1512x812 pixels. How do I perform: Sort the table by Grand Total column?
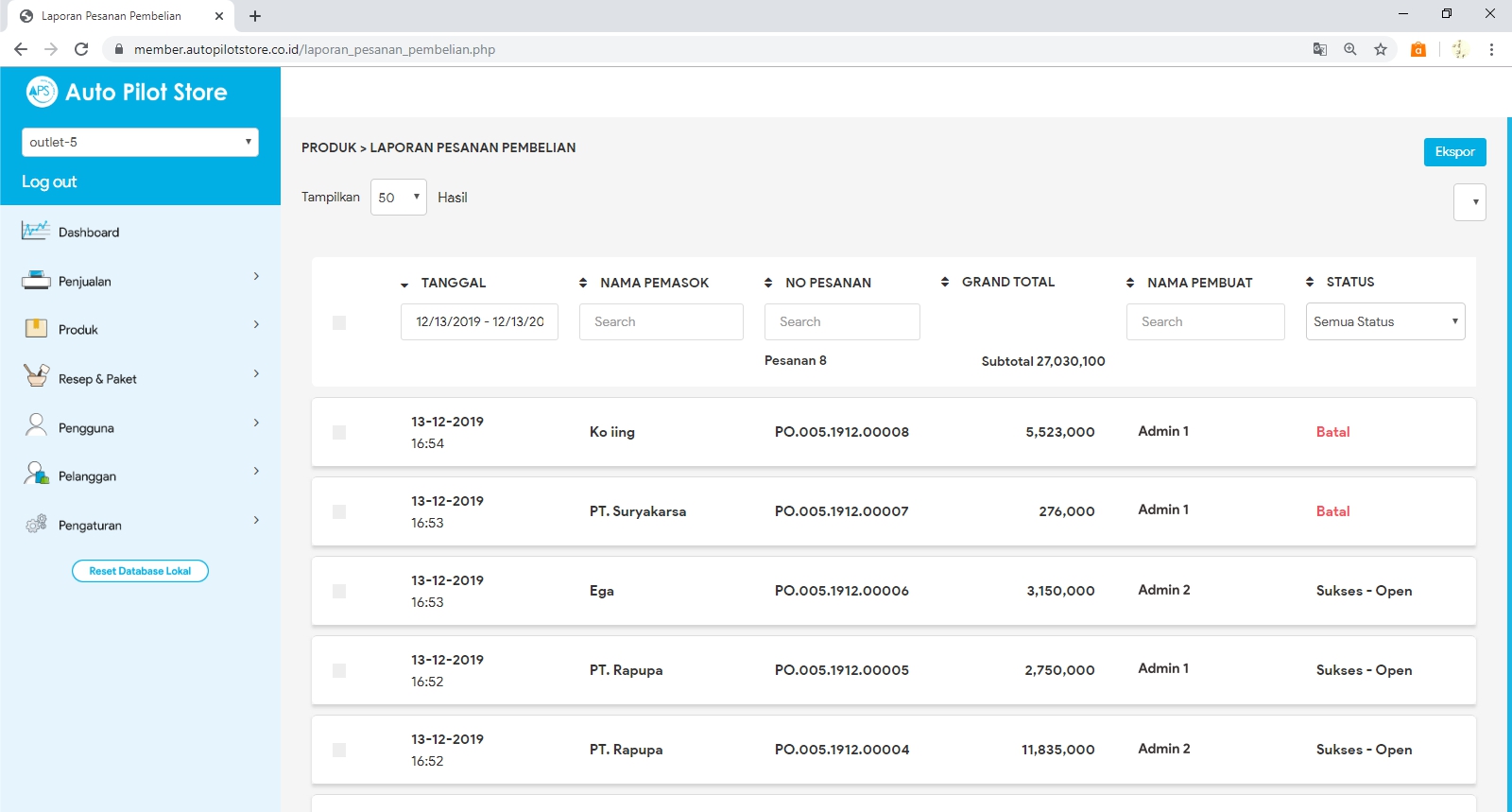(1007, 282)
